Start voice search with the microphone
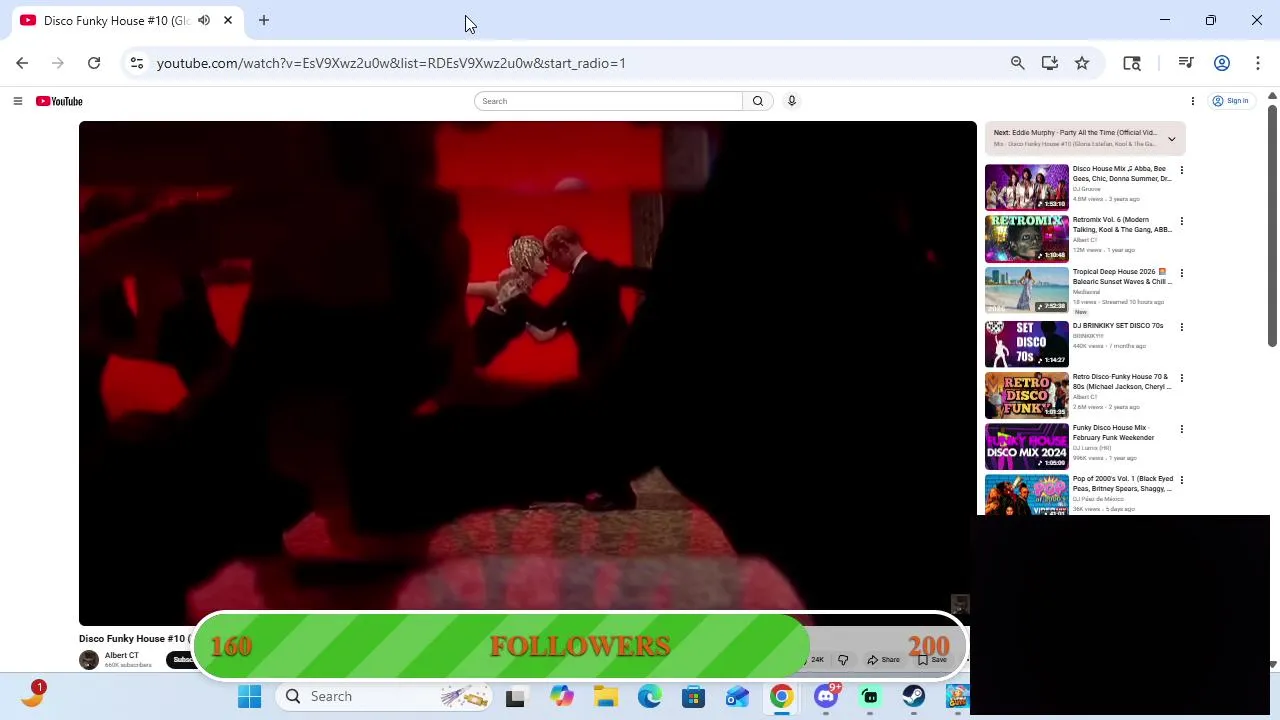Image resolution: width=1280 pixels, height=720 pixels. click(791, 101)
